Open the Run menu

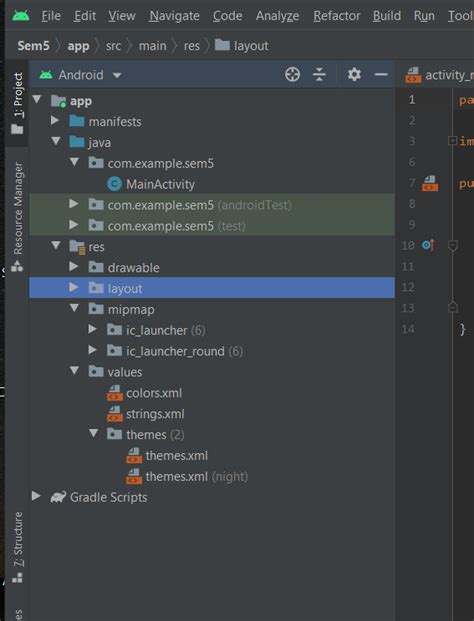click(424, 16)
